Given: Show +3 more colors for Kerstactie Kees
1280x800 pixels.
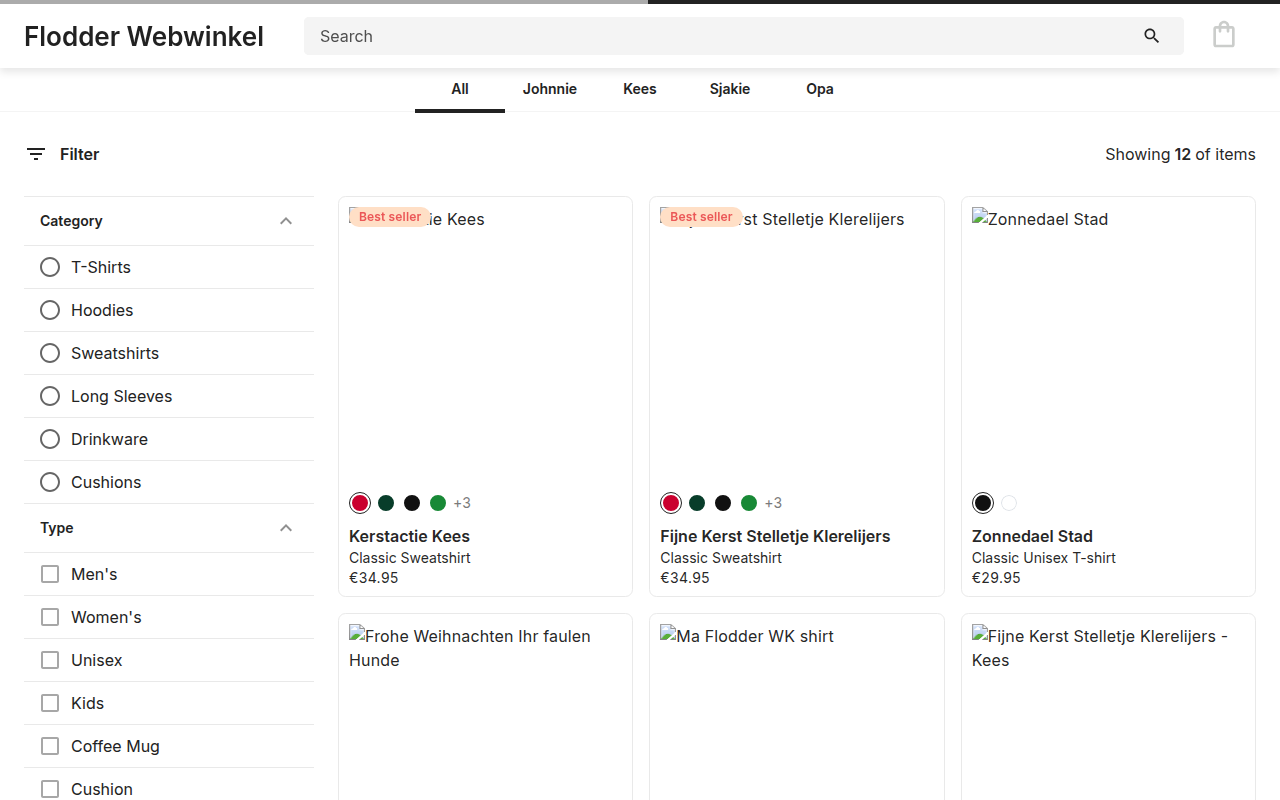Looking at the screenshot, I should (x=462, y=503).
